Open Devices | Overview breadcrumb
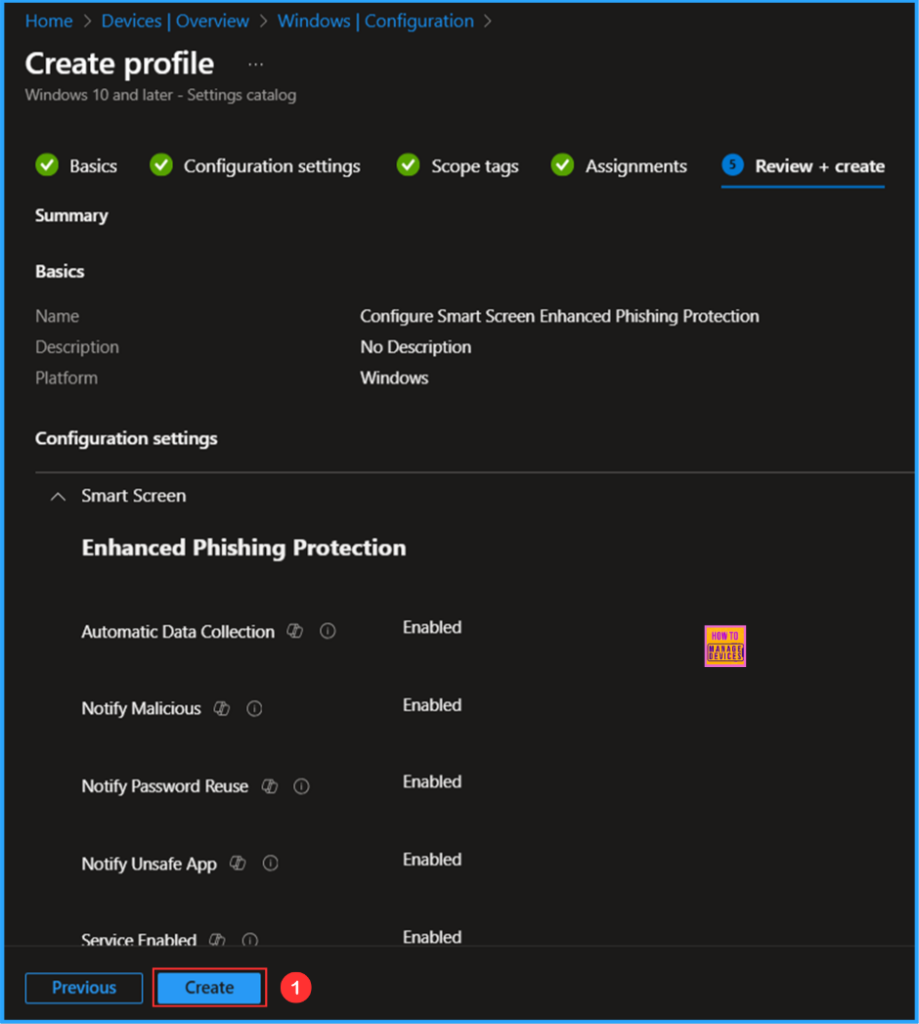The width and height of the screenshot is (919, 1024). pos(175,21)
